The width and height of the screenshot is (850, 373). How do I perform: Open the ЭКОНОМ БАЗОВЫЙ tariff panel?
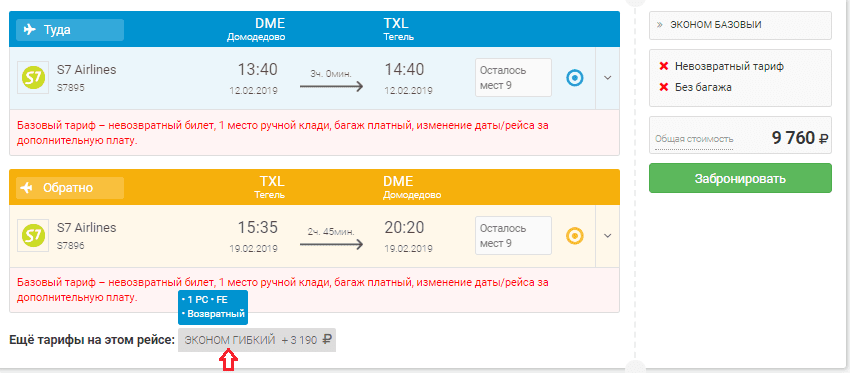(740, 25)
